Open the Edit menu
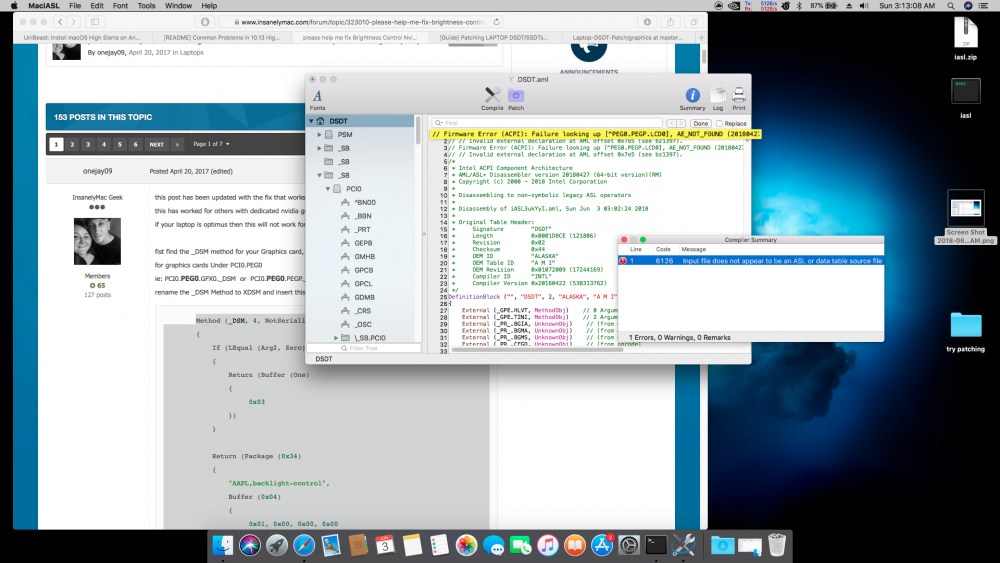The height and width of the screenshot is (563, 1000). 97,6
